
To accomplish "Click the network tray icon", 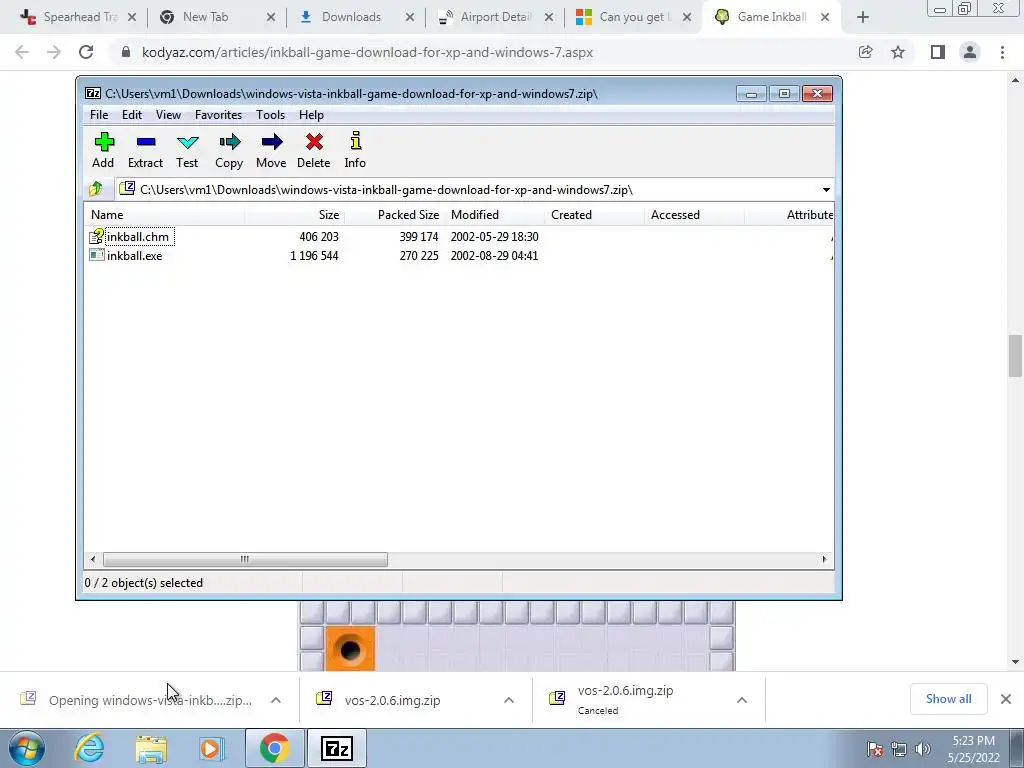I will [x=899, y=749].
